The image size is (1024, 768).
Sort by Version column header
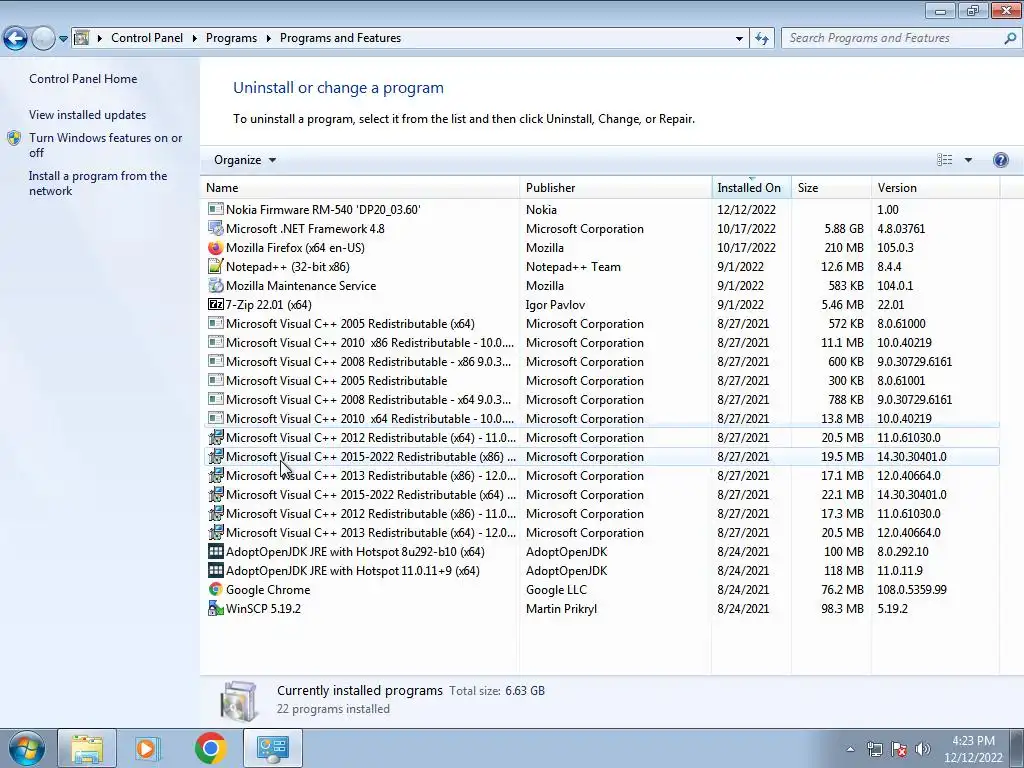935,187
